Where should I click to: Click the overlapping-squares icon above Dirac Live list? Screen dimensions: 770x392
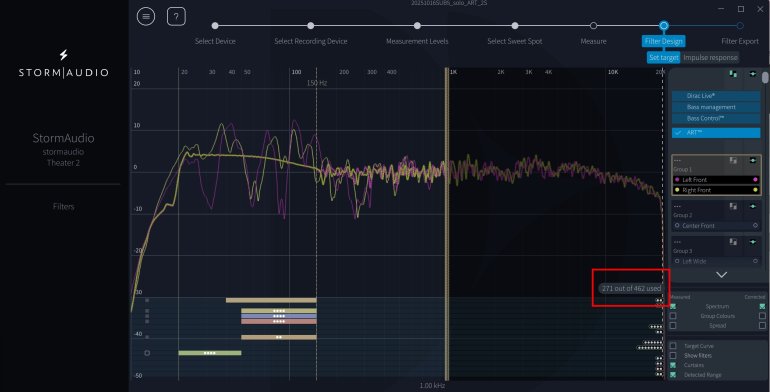point(733,74)
